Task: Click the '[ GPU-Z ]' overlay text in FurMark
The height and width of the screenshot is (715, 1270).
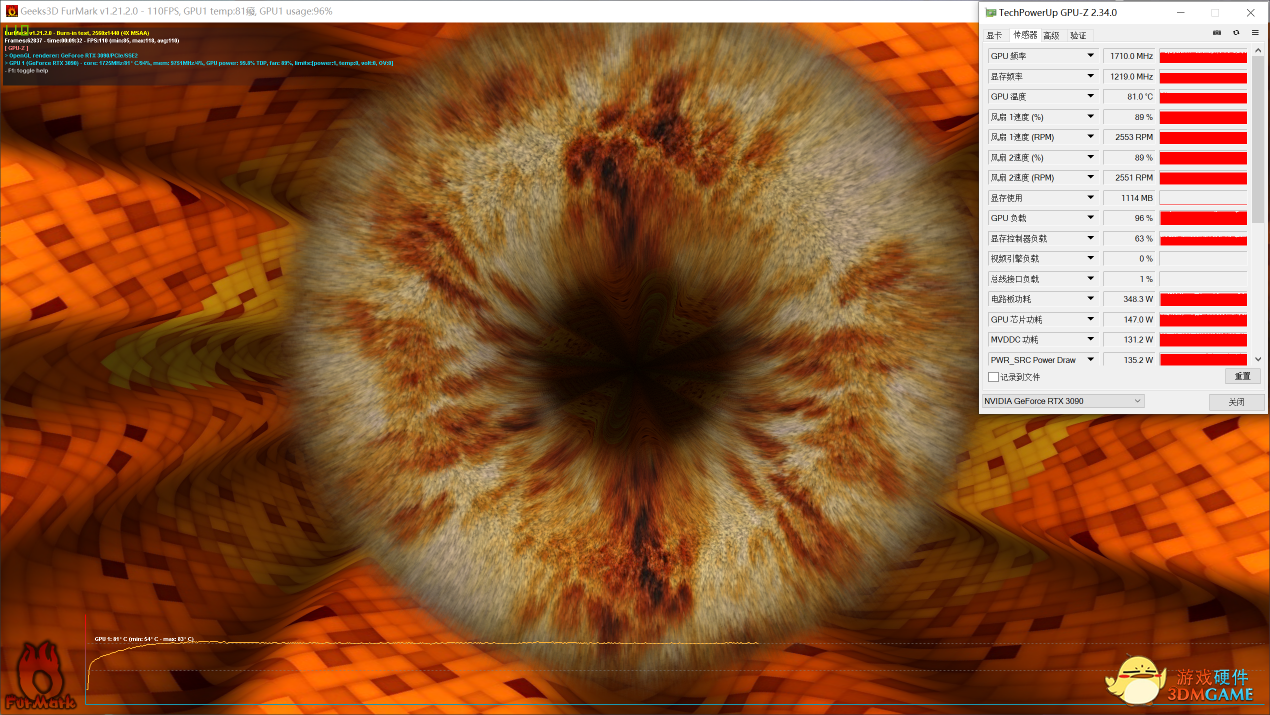Action: [17, 47]
